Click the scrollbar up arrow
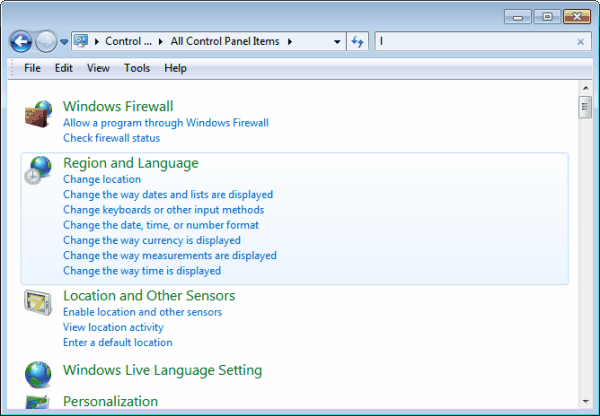This screenshot has height=416, width=600. click(585, 88)
